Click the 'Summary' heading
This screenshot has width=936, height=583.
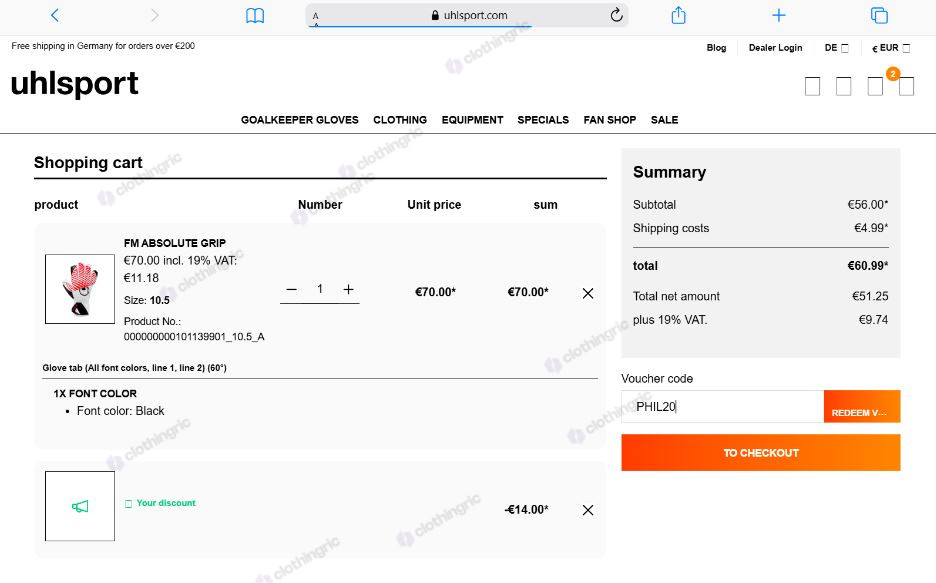pyautogui.click(x=669, y=172)
